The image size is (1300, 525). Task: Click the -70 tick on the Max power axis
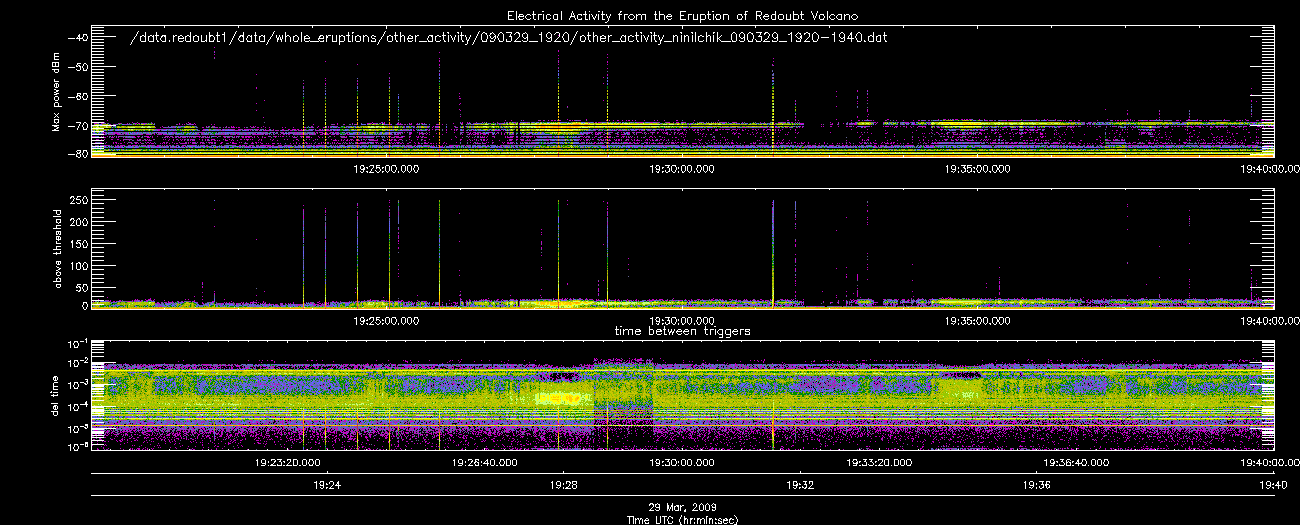pos(77,125)
